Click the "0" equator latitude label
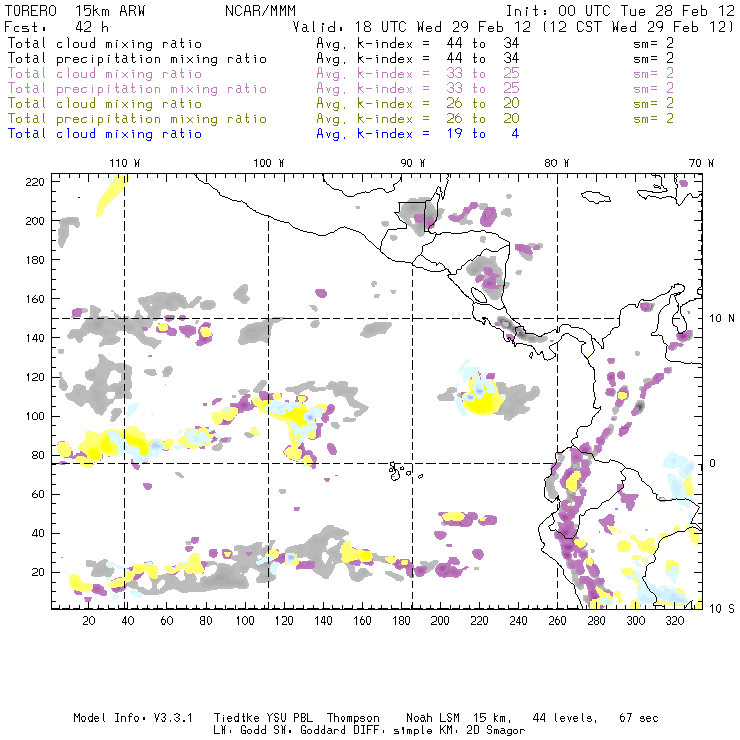Viewport: 740px width, 740px height. [x=713, y=463]
